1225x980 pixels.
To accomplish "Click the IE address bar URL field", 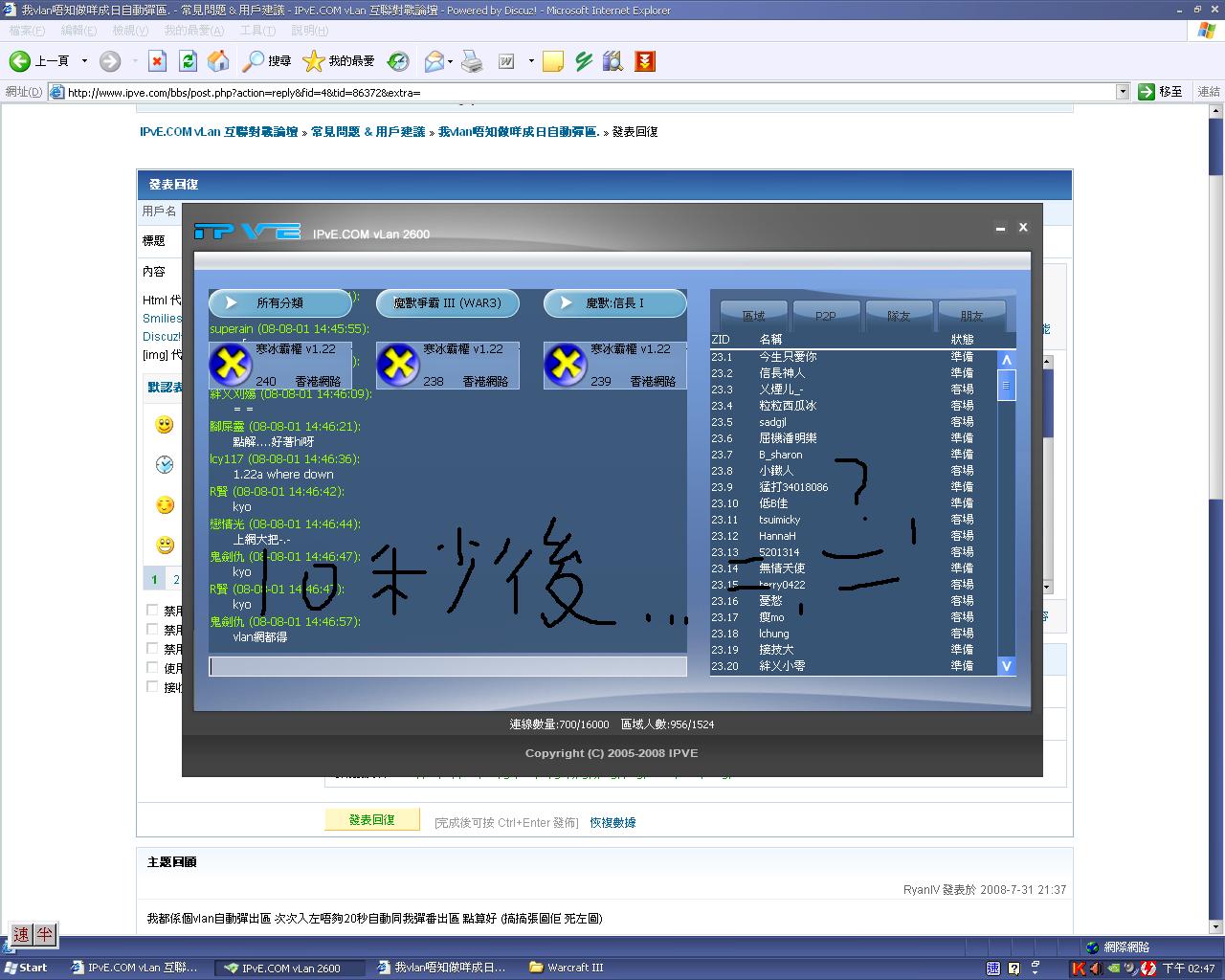I will coord(582,92).
